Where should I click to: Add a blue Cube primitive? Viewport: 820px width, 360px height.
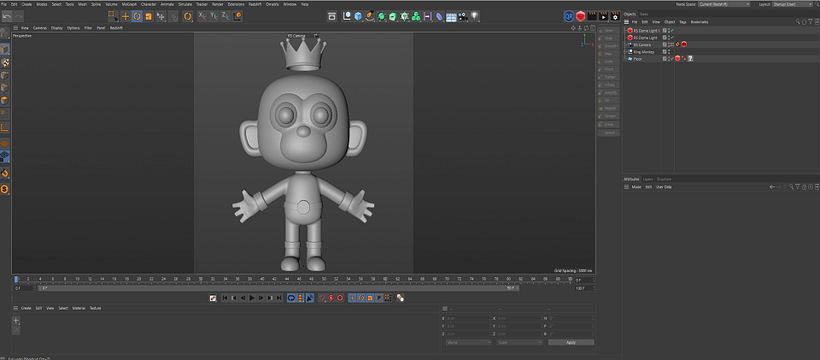click(358, 16)
